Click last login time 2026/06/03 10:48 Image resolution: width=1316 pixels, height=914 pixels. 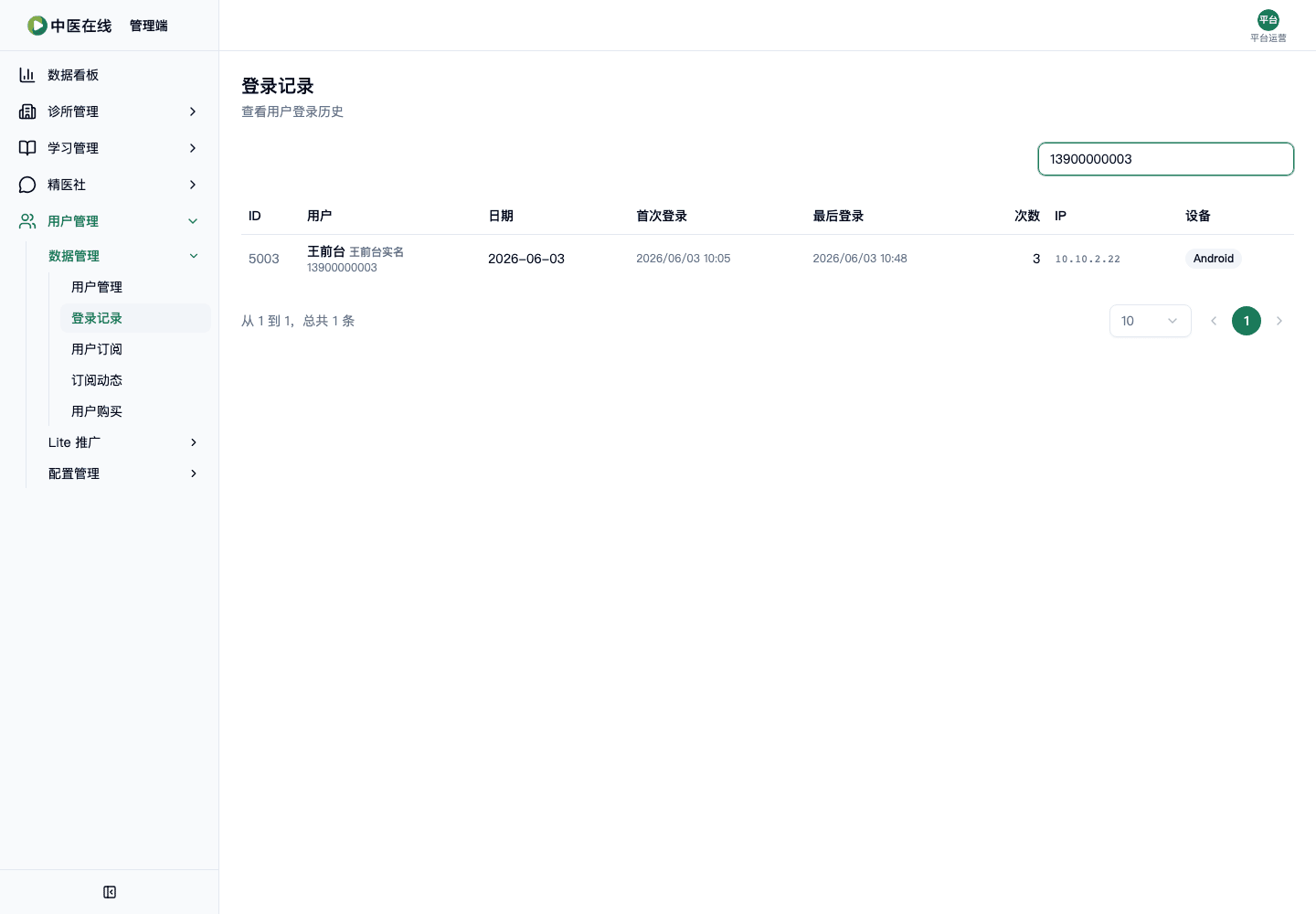(860, 259)
